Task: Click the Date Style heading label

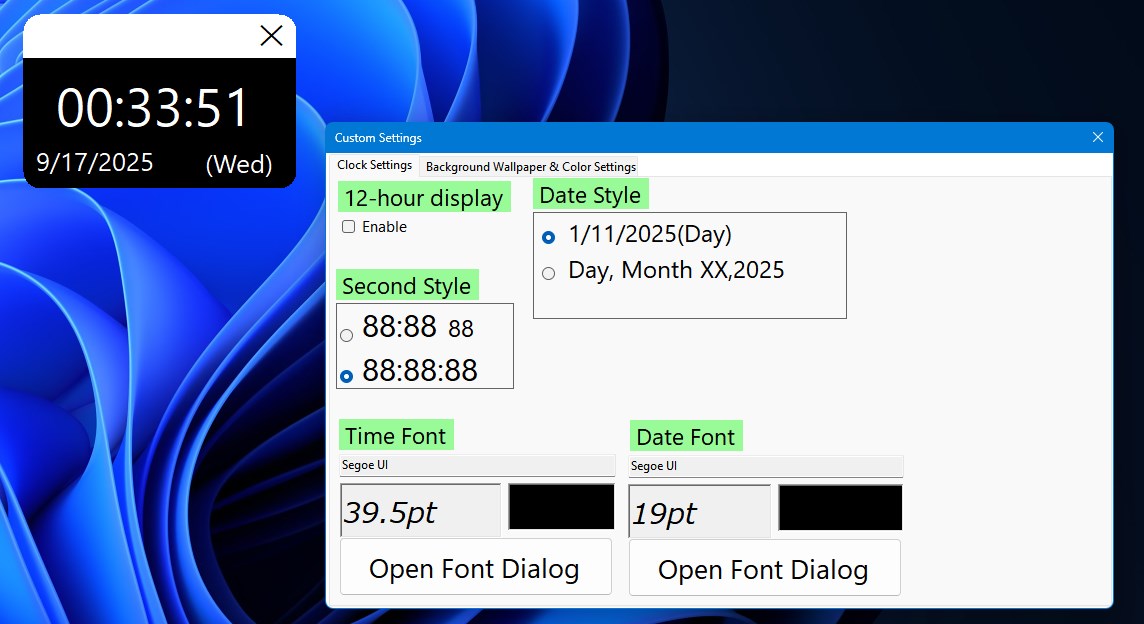Action: [590, 196]
